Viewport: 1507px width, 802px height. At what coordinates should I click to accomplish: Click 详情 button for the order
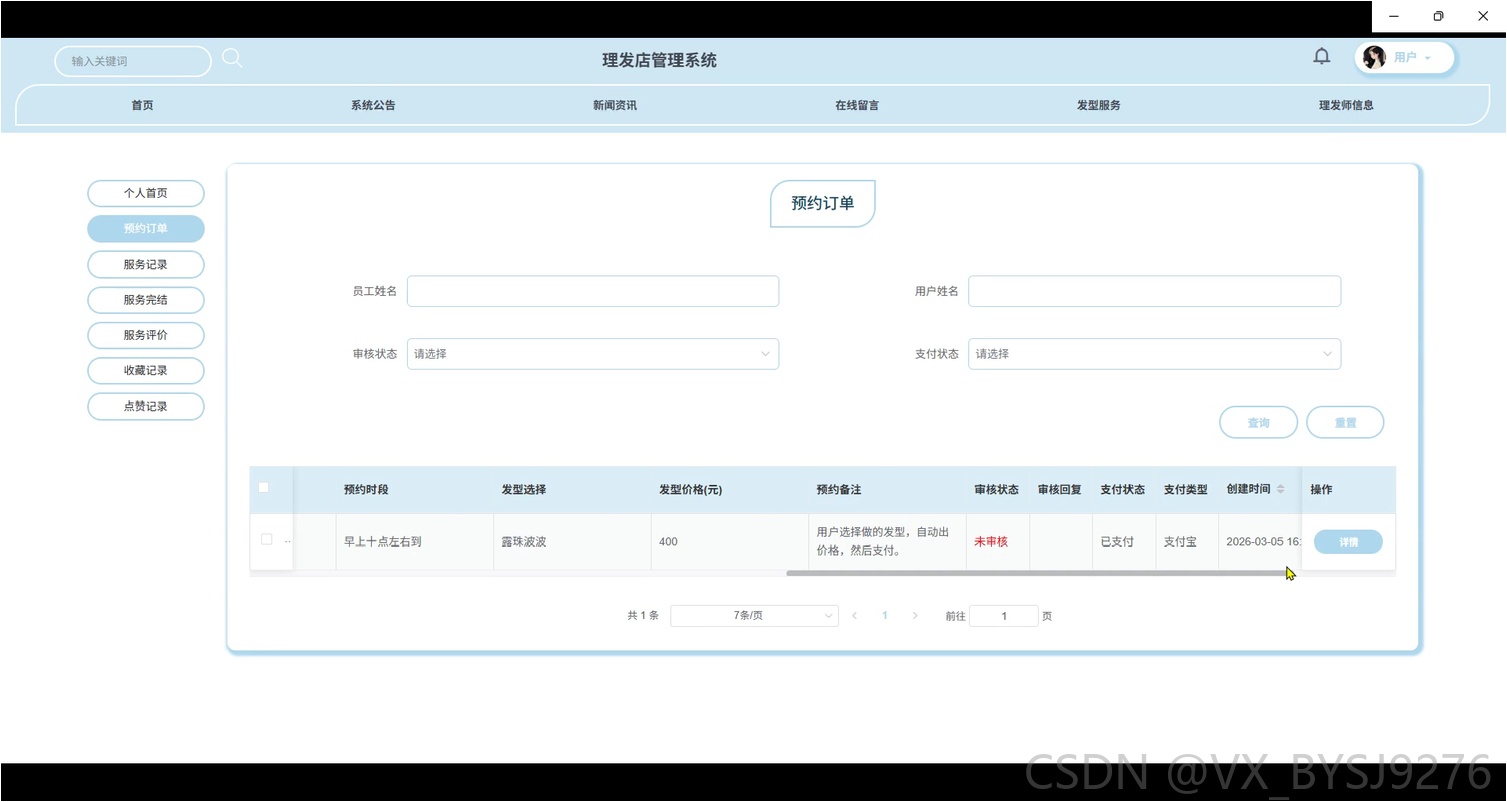click(1348, 542)
